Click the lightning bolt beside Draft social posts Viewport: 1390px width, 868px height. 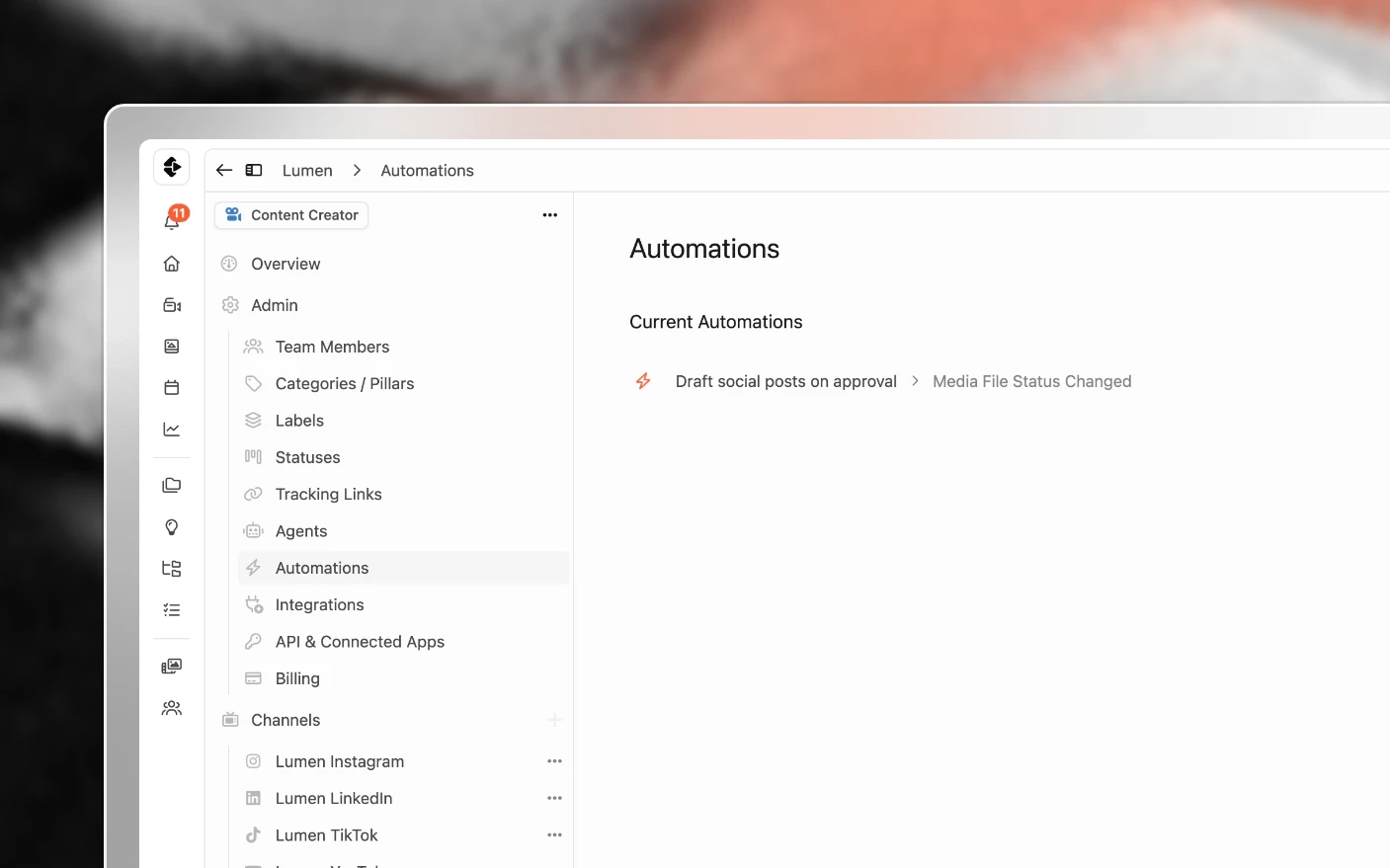tap(643, 381)
